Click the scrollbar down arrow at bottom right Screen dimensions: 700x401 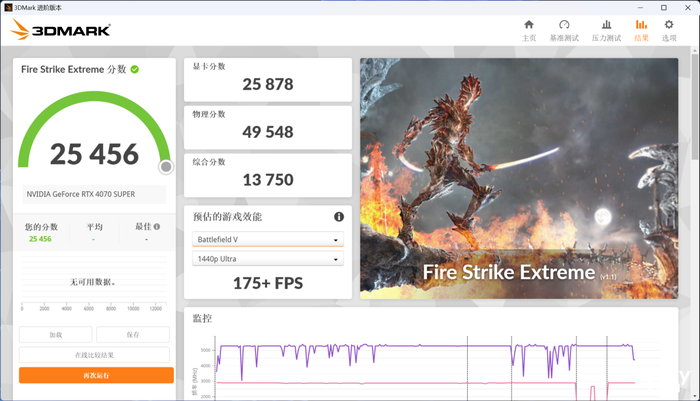695,396
